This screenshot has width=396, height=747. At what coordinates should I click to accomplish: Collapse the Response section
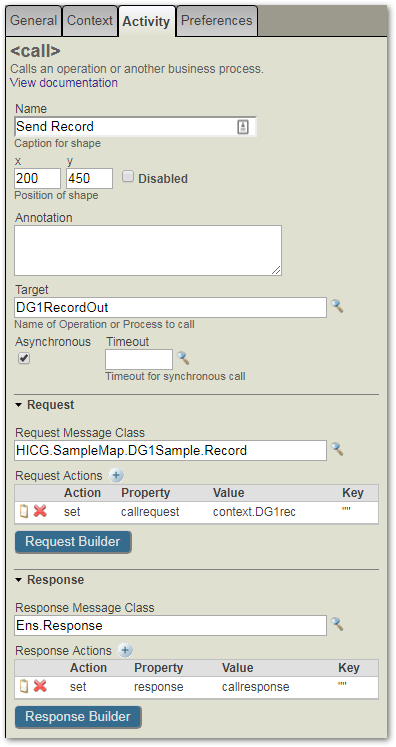coord(19,580)
